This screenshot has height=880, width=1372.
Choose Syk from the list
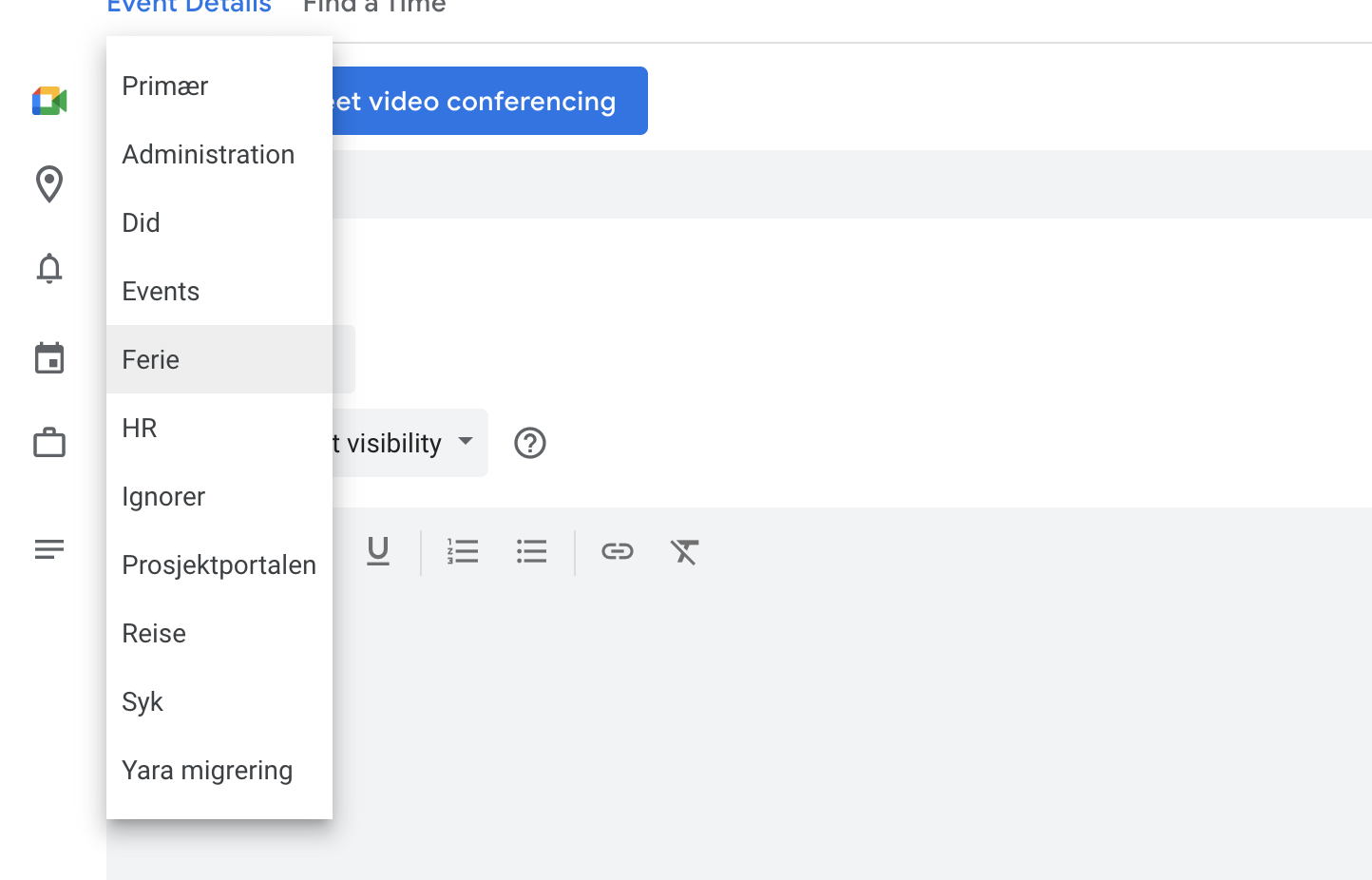pos(219,701)
